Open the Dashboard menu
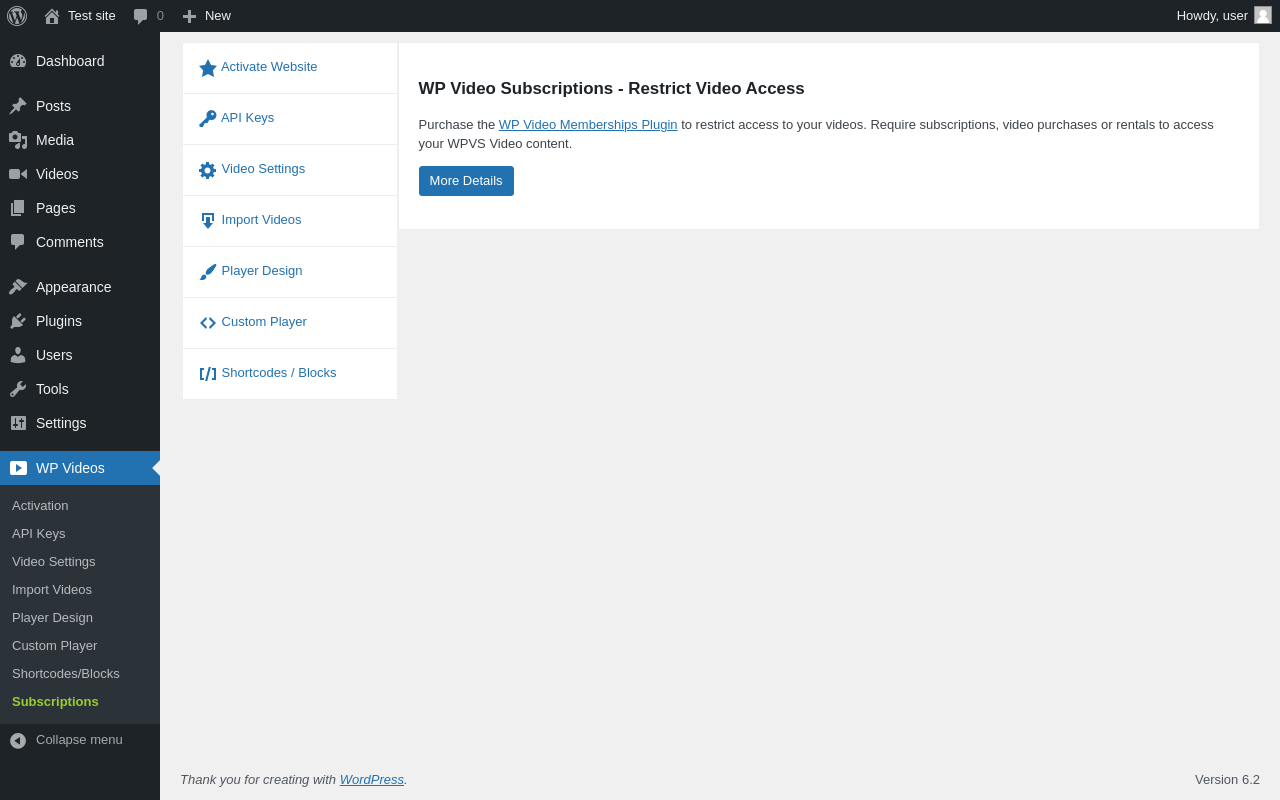Image resolution: width=1280 pixels, height=800 pixels. pos(80,61)
